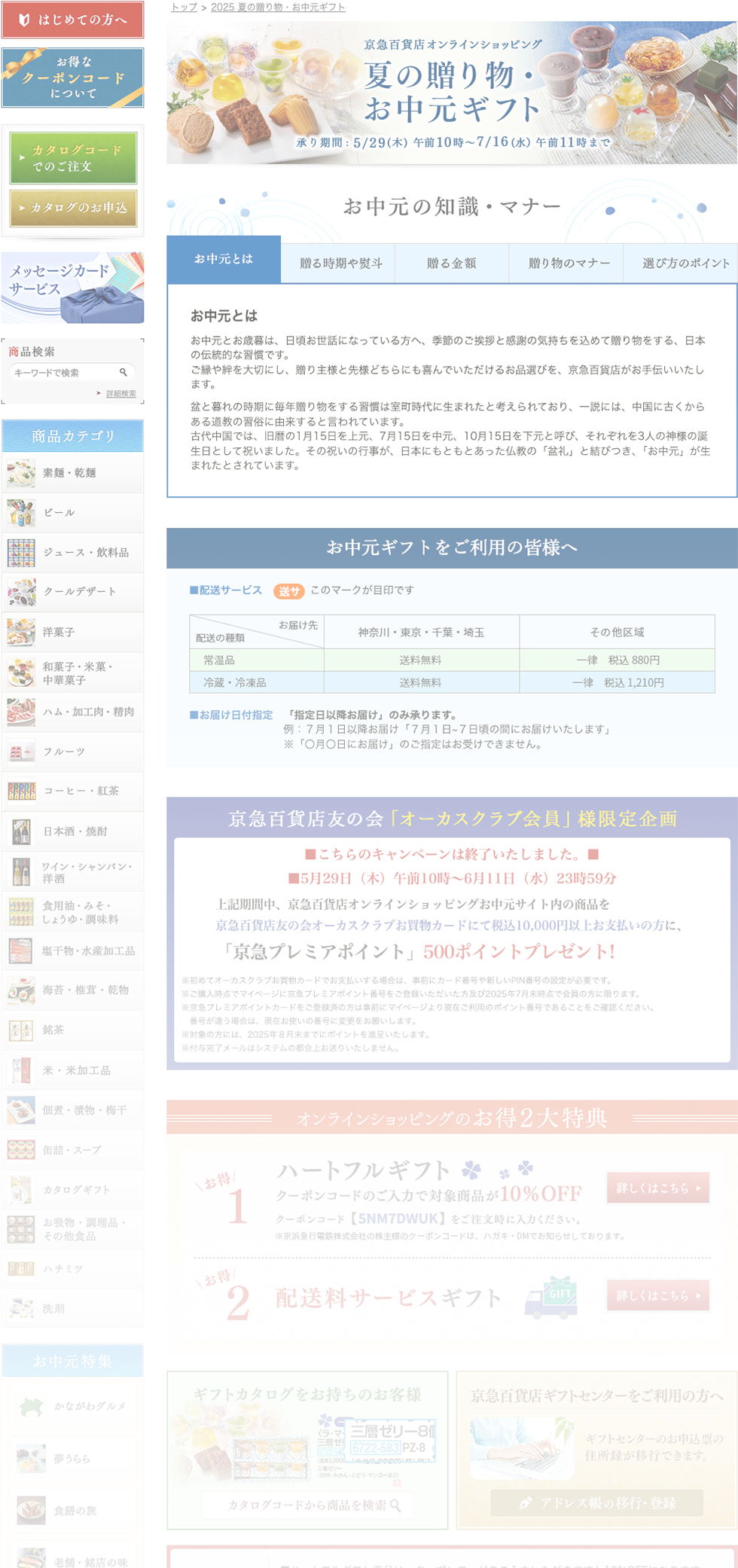The height and width of the screenshot is (1568, 738).
Task: Show the 選び方のポイント tab
Action: (x=685, y=264)
